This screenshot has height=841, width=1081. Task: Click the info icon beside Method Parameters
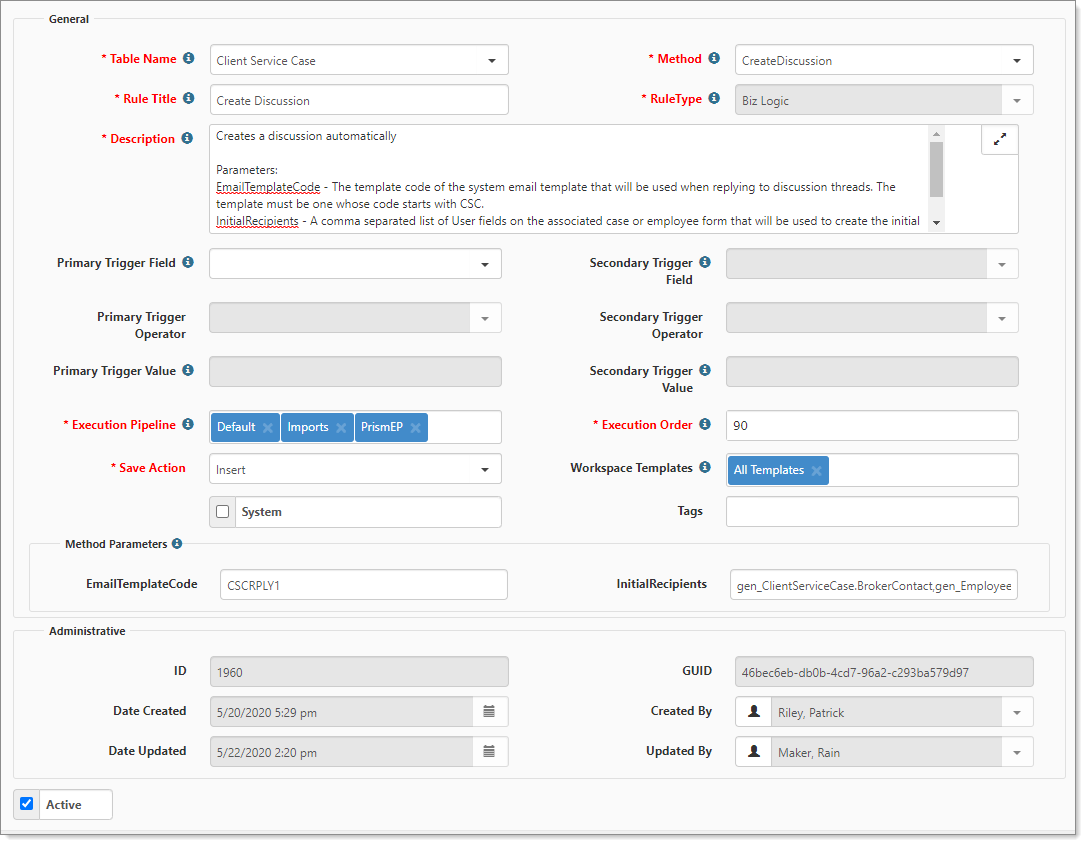tap(177, 544)
